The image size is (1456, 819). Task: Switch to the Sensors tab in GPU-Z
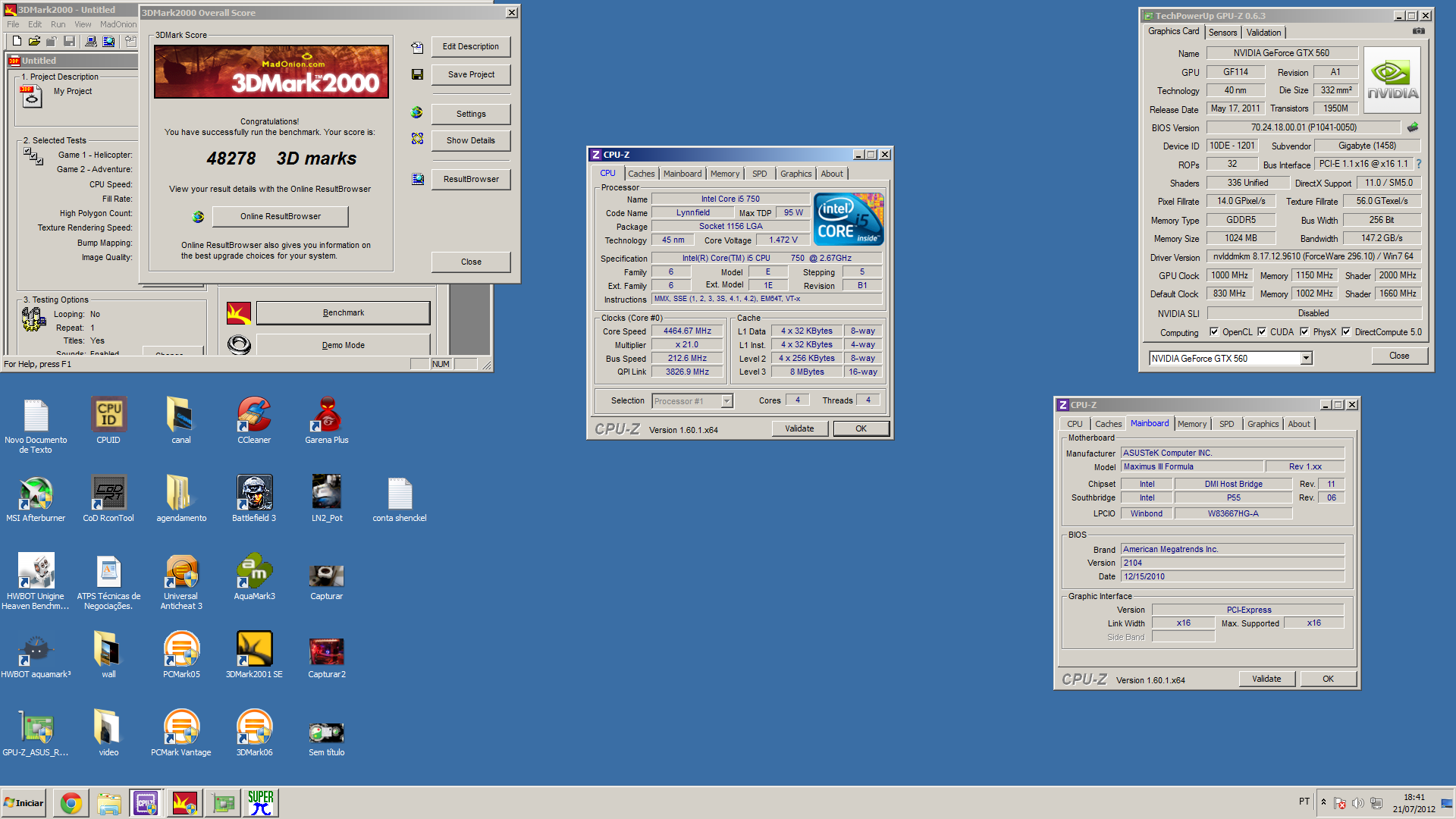click(1222, 32)
